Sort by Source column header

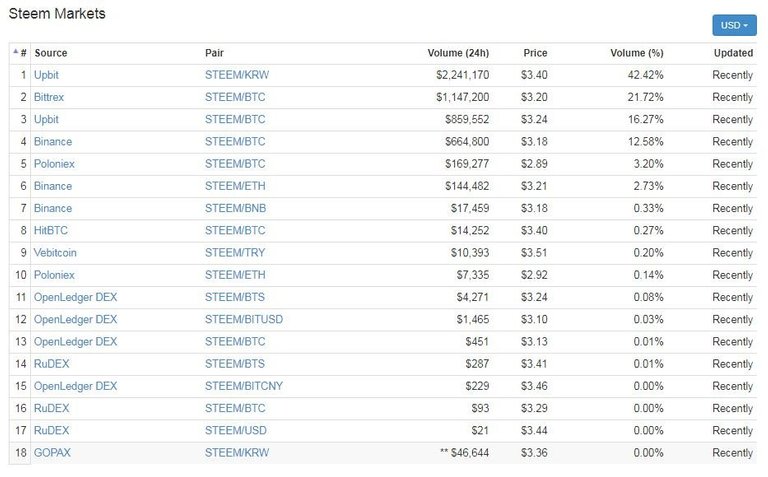(x=50, y=53)
